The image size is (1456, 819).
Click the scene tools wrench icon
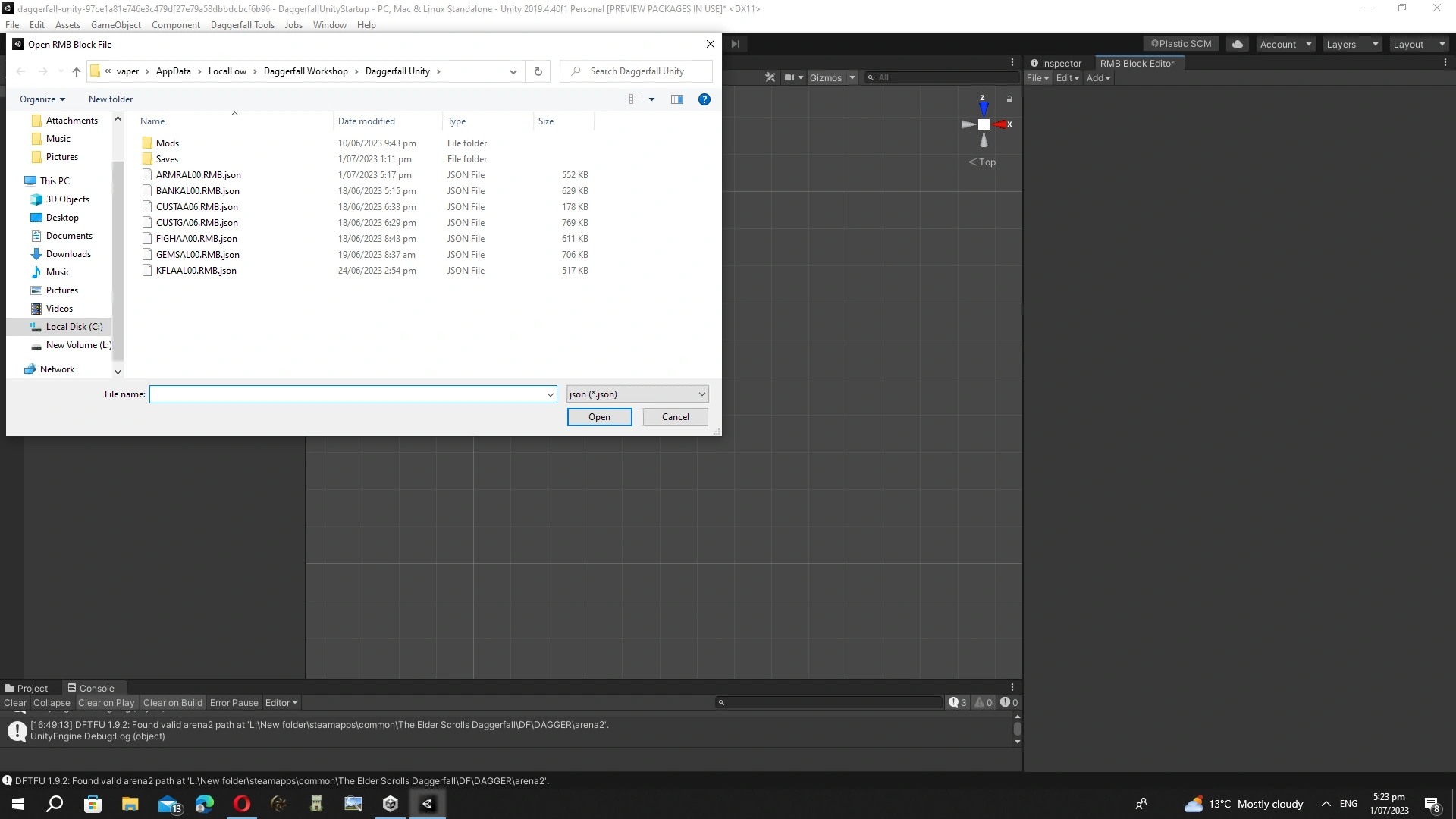pos(770,77)
